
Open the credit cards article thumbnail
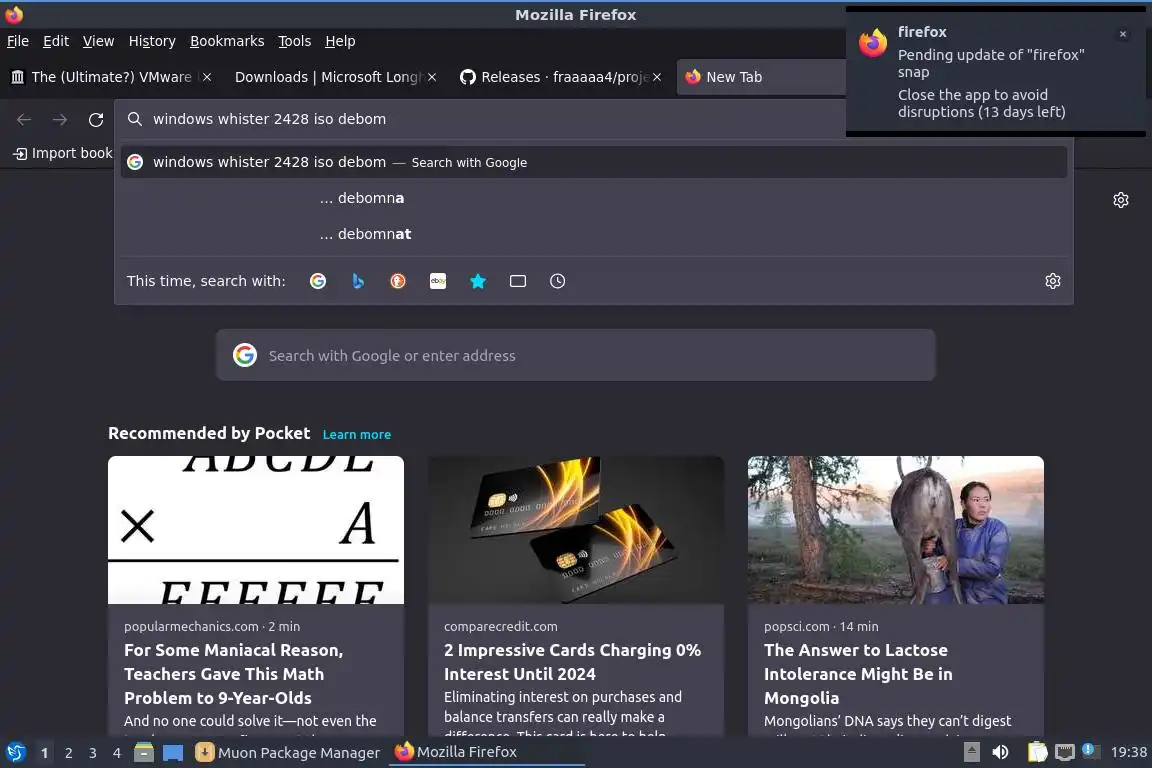(576, 530)
